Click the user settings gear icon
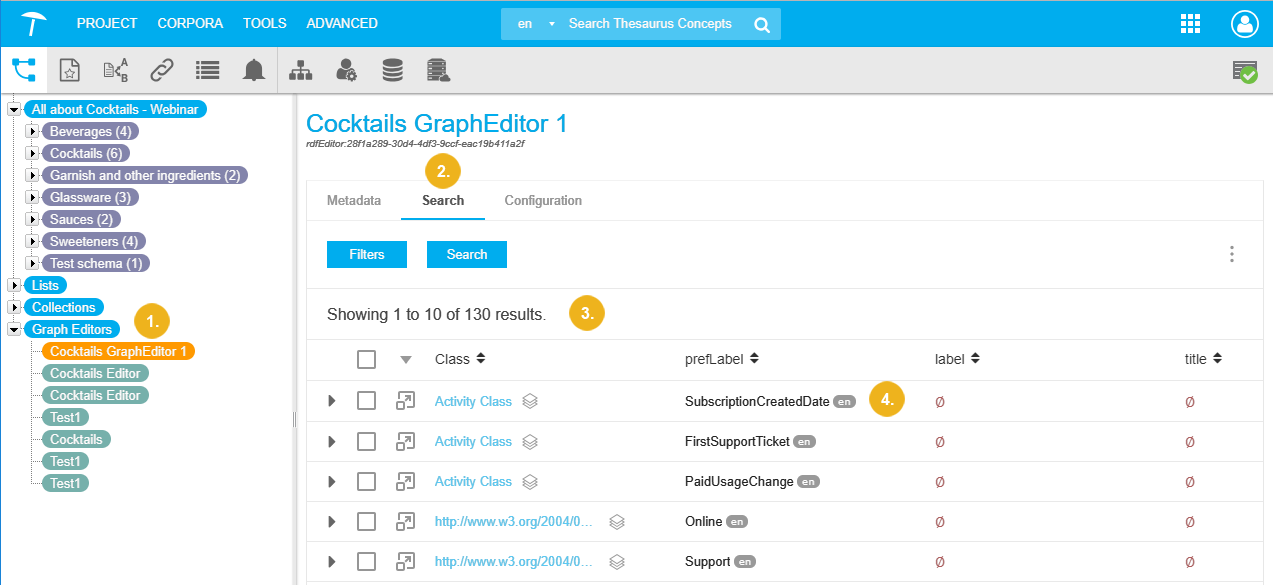This screenshot has width=1273, height=585. [x=346, y=70]
